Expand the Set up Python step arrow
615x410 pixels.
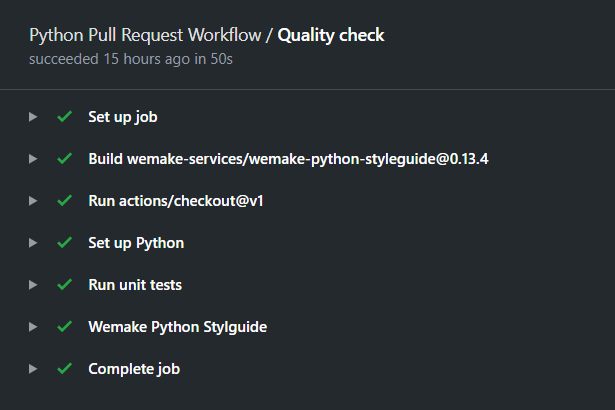click(33, 243)
